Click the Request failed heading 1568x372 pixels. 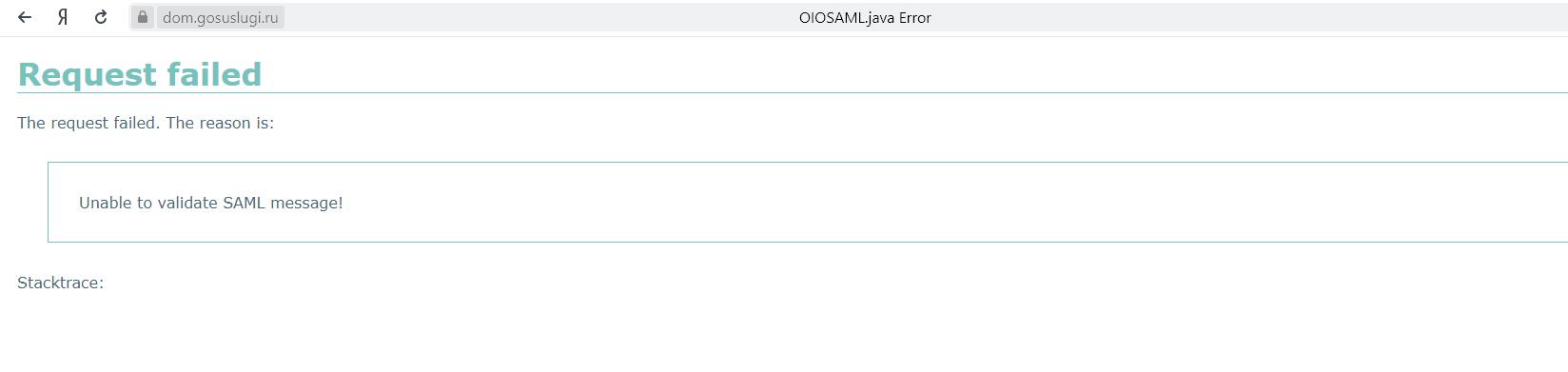[x=140, y=74]
